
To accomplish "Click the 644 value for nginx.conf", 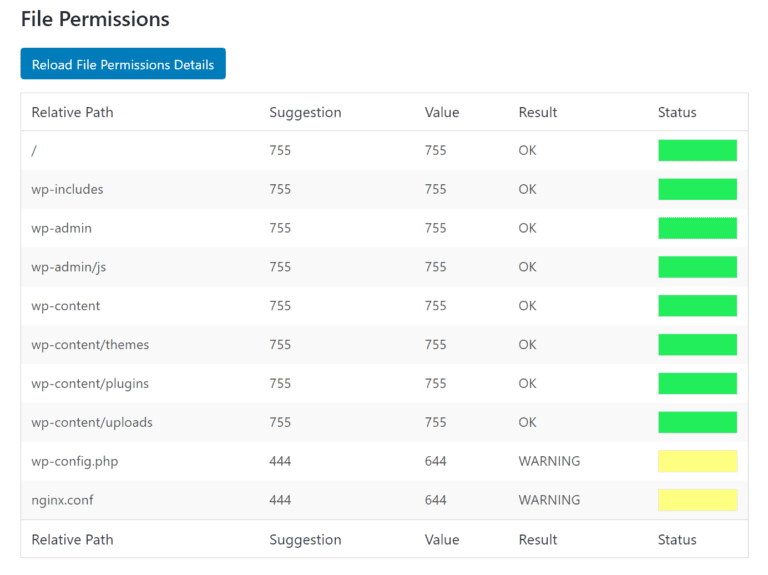I will click(x=435, y=500).
